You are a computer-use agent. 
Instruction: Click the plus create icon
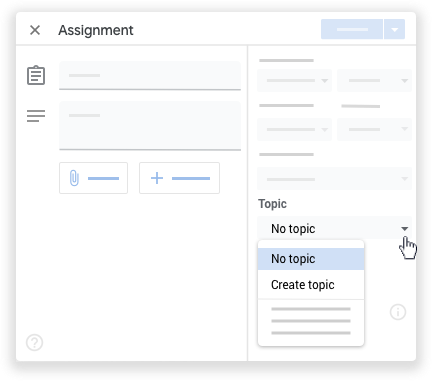(x=157, y=178)
